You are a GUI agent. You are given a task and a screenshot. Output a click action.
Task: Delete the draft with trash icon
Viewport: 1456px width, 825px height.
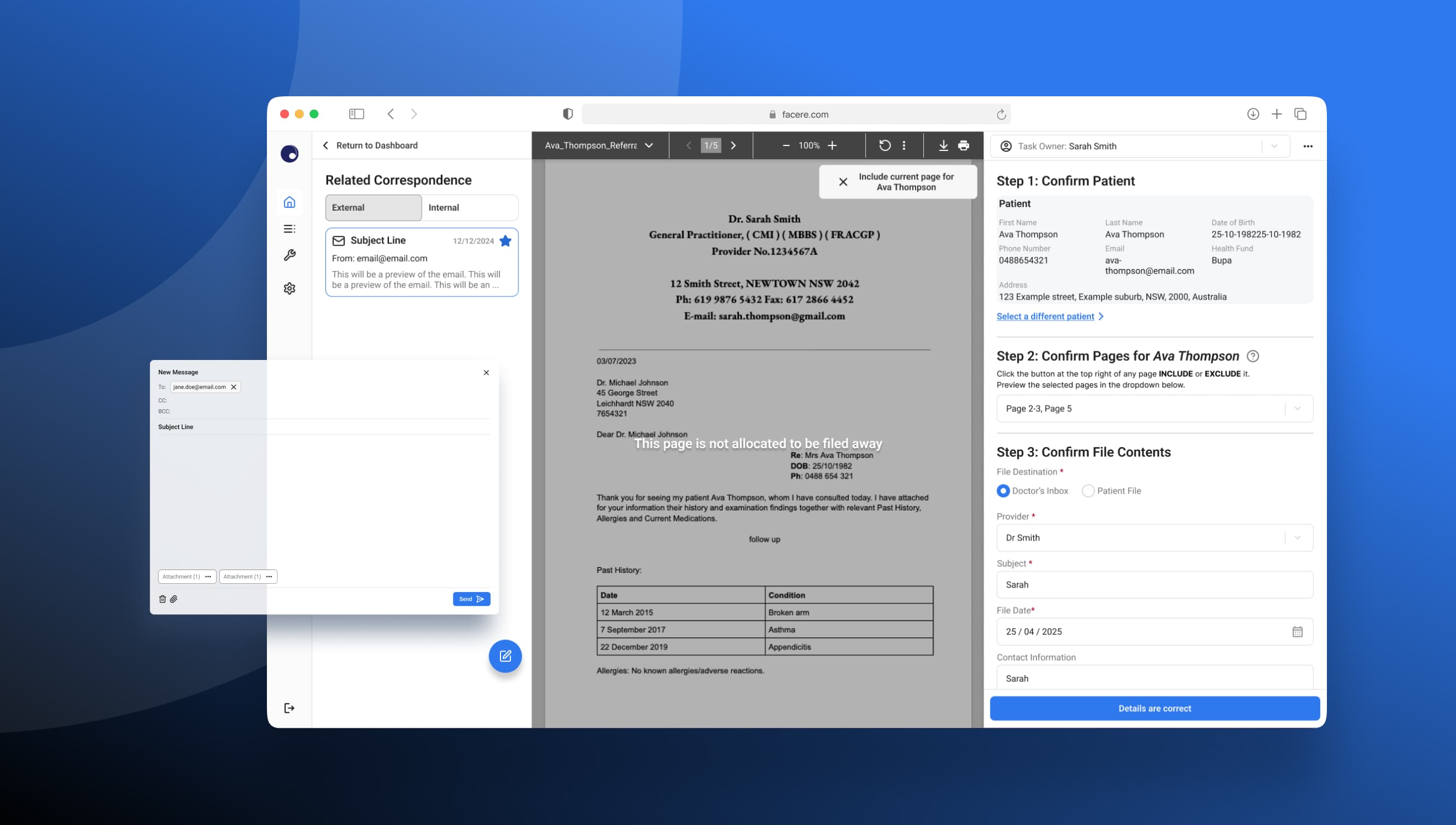(162, 599)
